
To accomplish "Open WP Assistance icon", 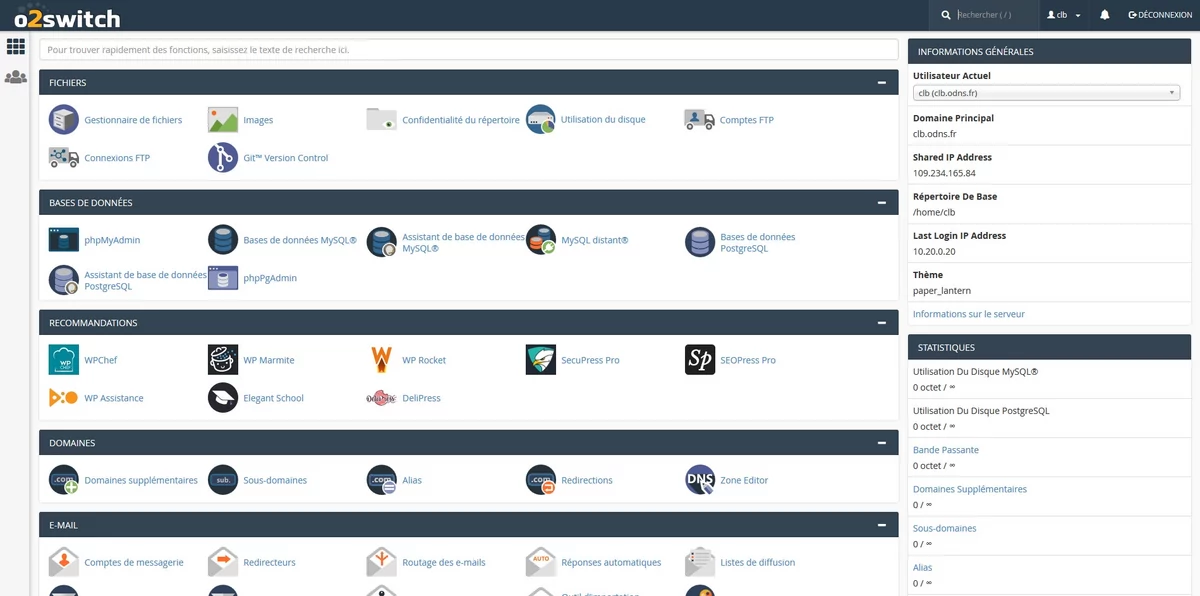I will 64,398.
